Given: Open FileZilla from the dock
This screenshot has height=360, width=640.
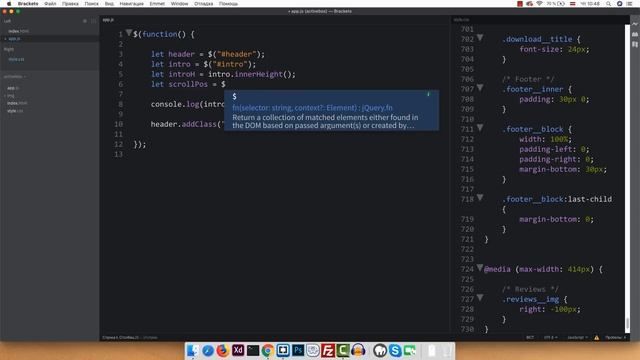Looking at the screenshot, I should tap(328, 351).
